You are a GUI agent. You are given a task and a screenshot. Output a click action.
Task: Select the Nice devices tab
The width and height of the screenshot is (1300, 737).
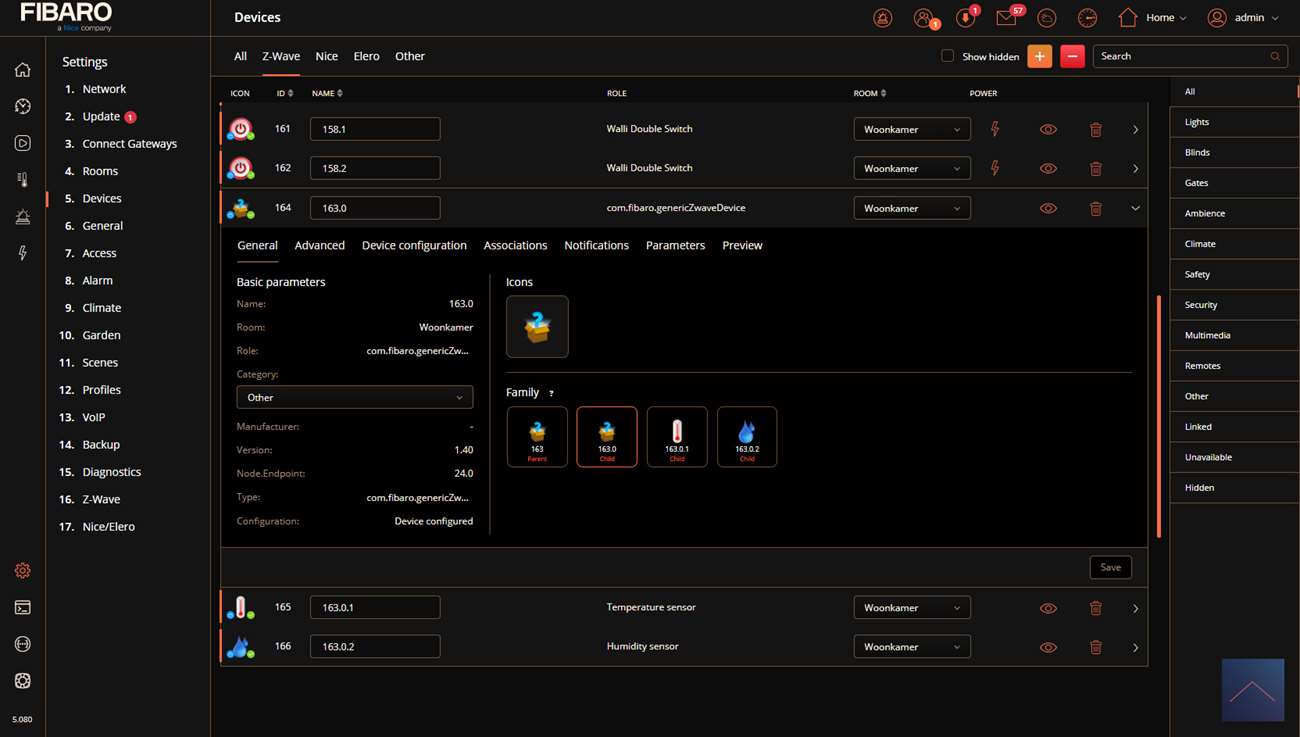point(326,57)
